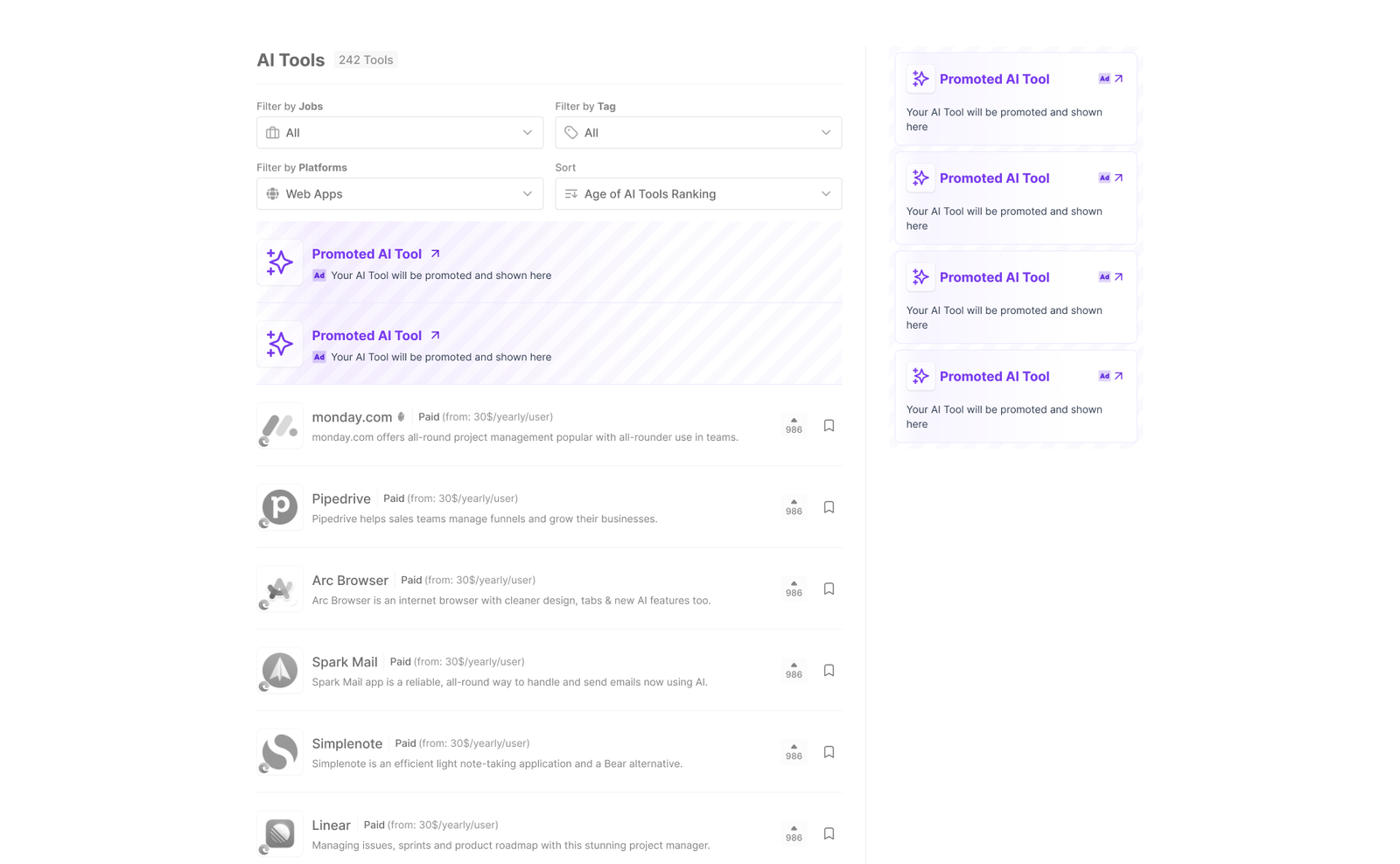Bookmark Pipedrive
Image resolution: width=1400 pixels, height=864 pixels.
pyautogui.click(x=829, y=507)
